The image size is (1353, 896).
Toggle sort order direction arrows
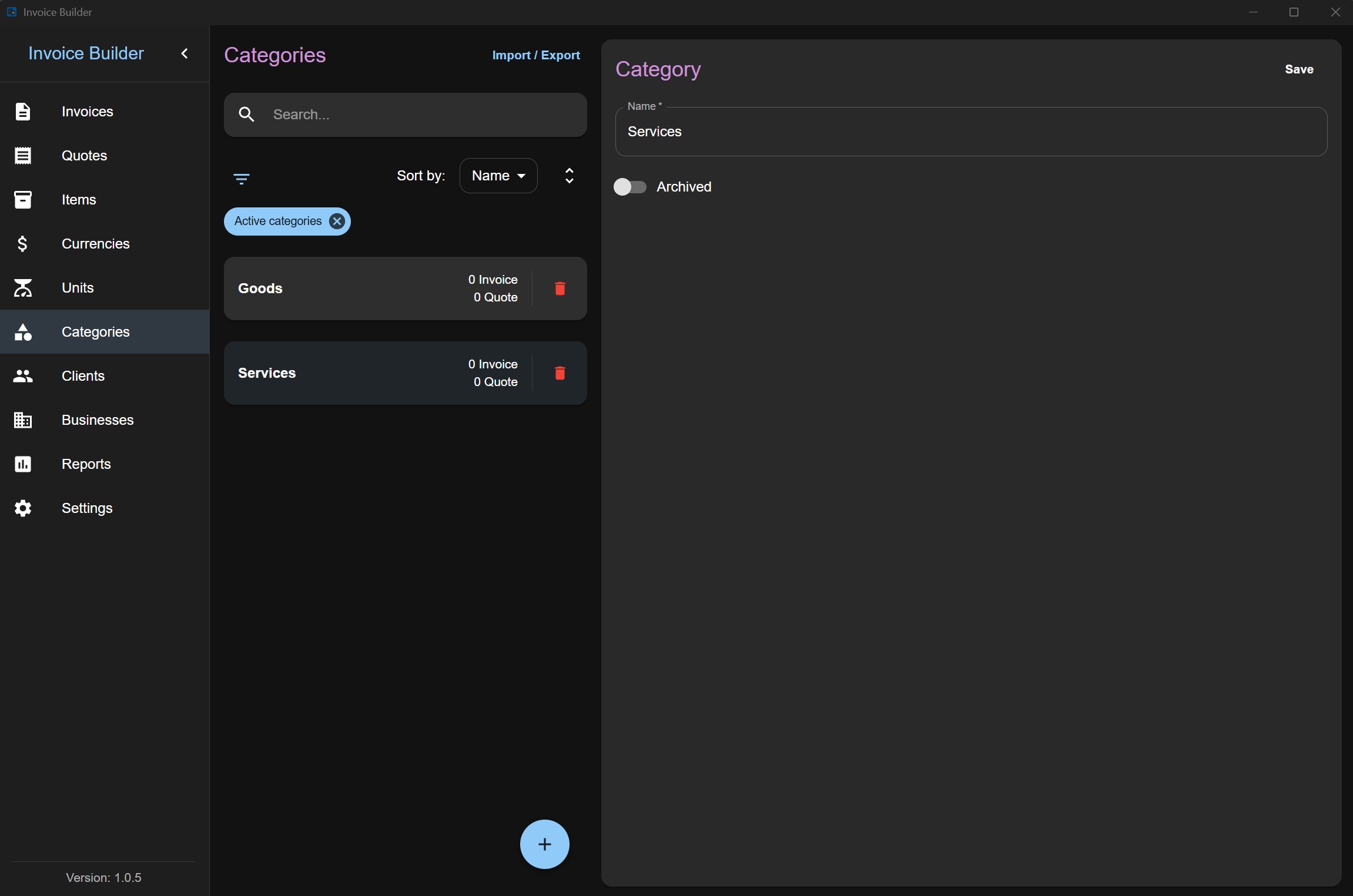click(569, 176)
